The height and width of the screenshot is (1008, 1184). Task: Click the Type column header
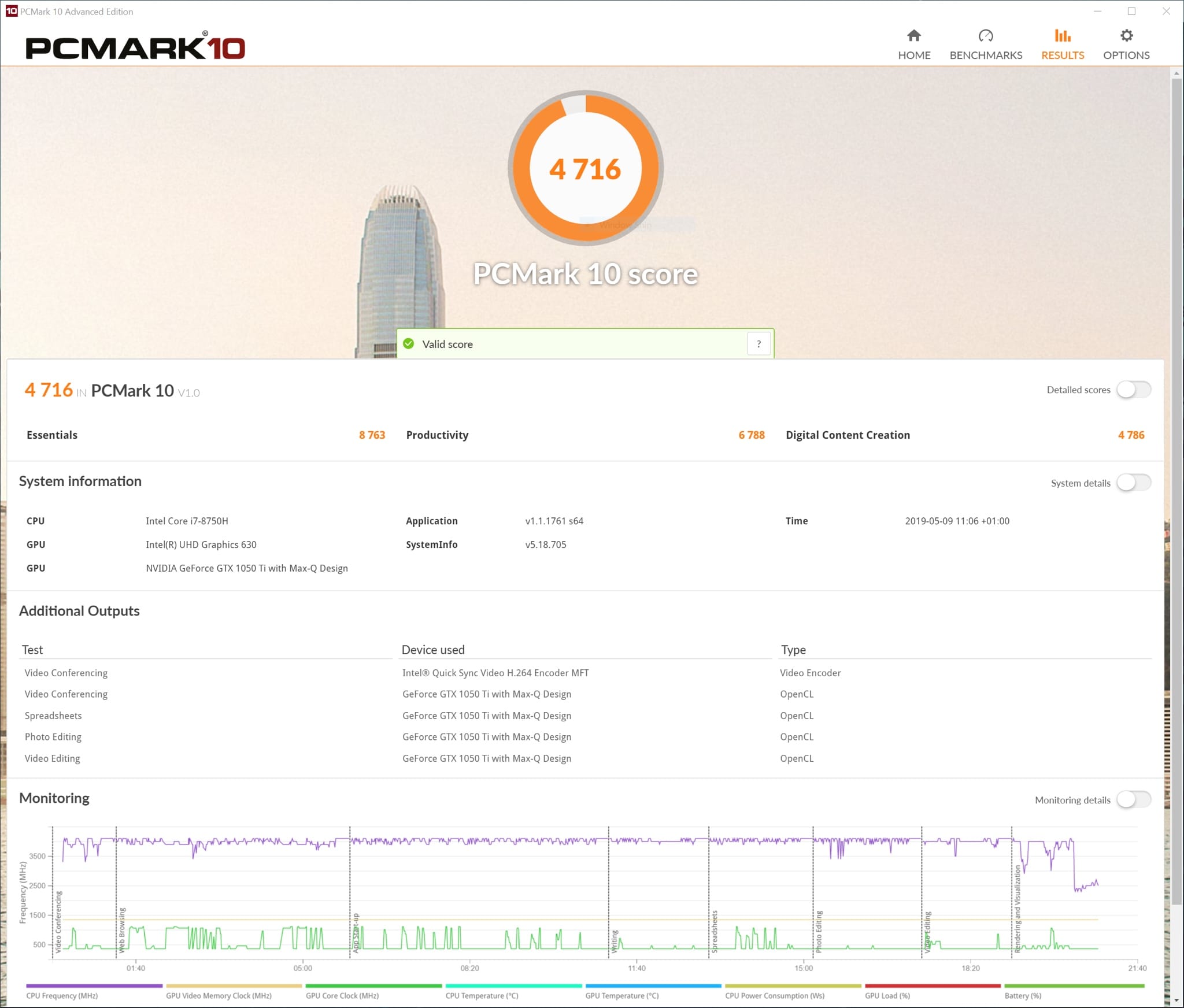793,650
